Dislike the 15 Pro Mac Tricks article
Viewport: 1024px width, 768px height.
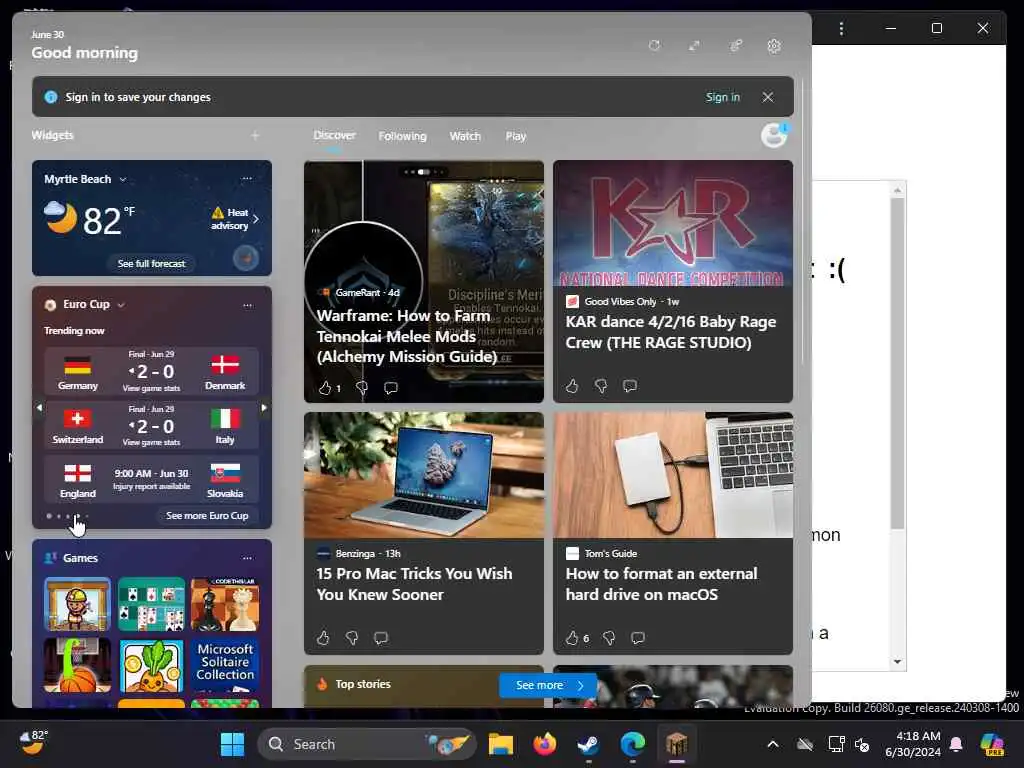tap(352, 637)
